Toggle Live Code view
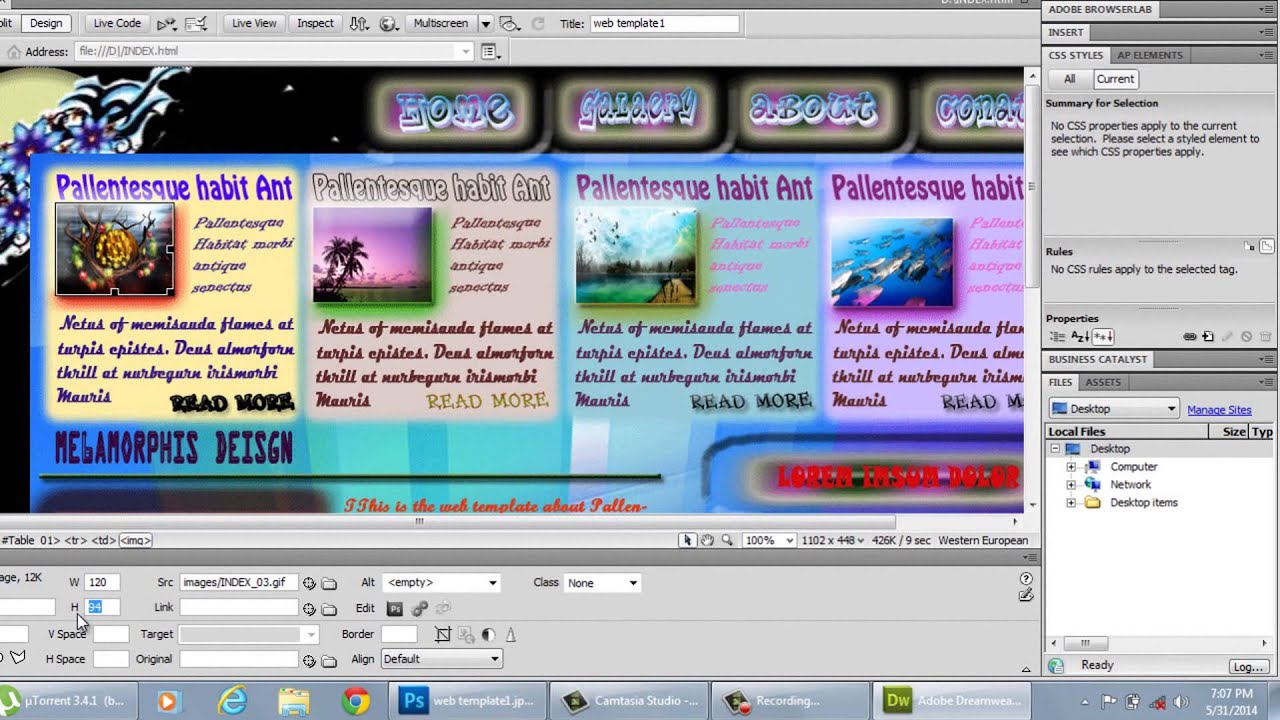The height and width of the screenshot is (720, 1280). [117, 23]
